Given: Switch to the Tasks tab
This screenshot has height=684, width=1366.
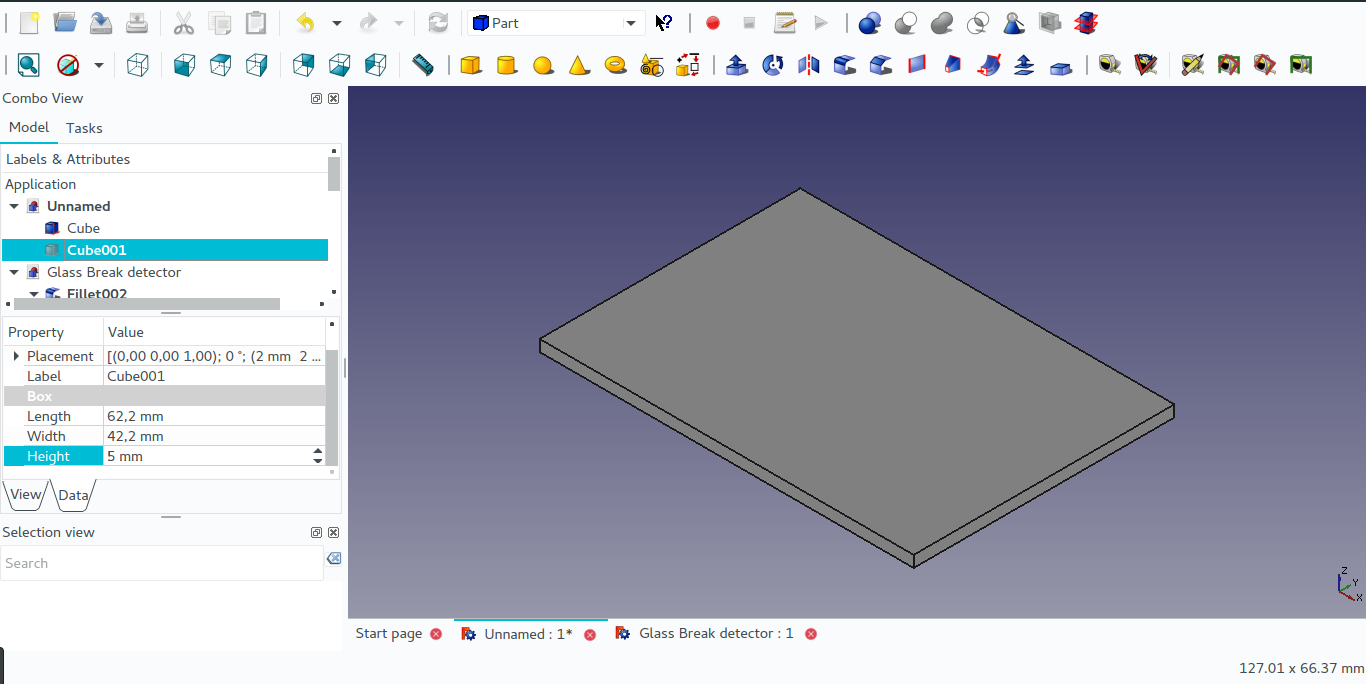Looking at the screenshot, I should (x=84, y=128).
